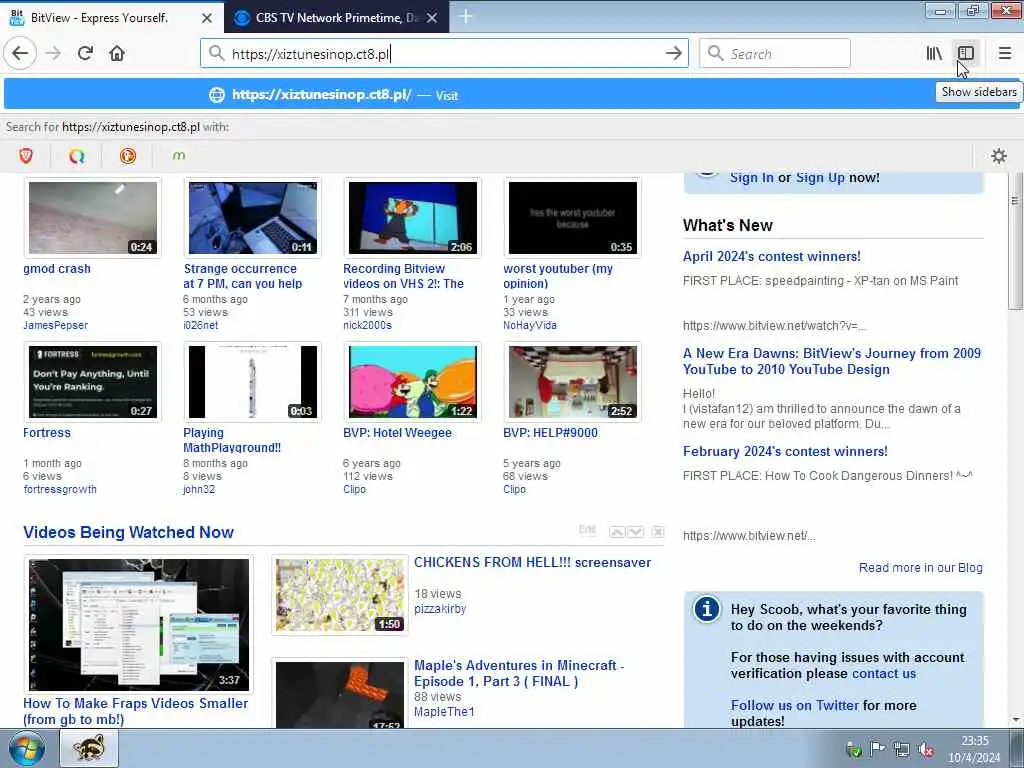This screenshot has height=768, width=1024.
Task: Click Follow us on Twitter link
Action: coord(794,705)
